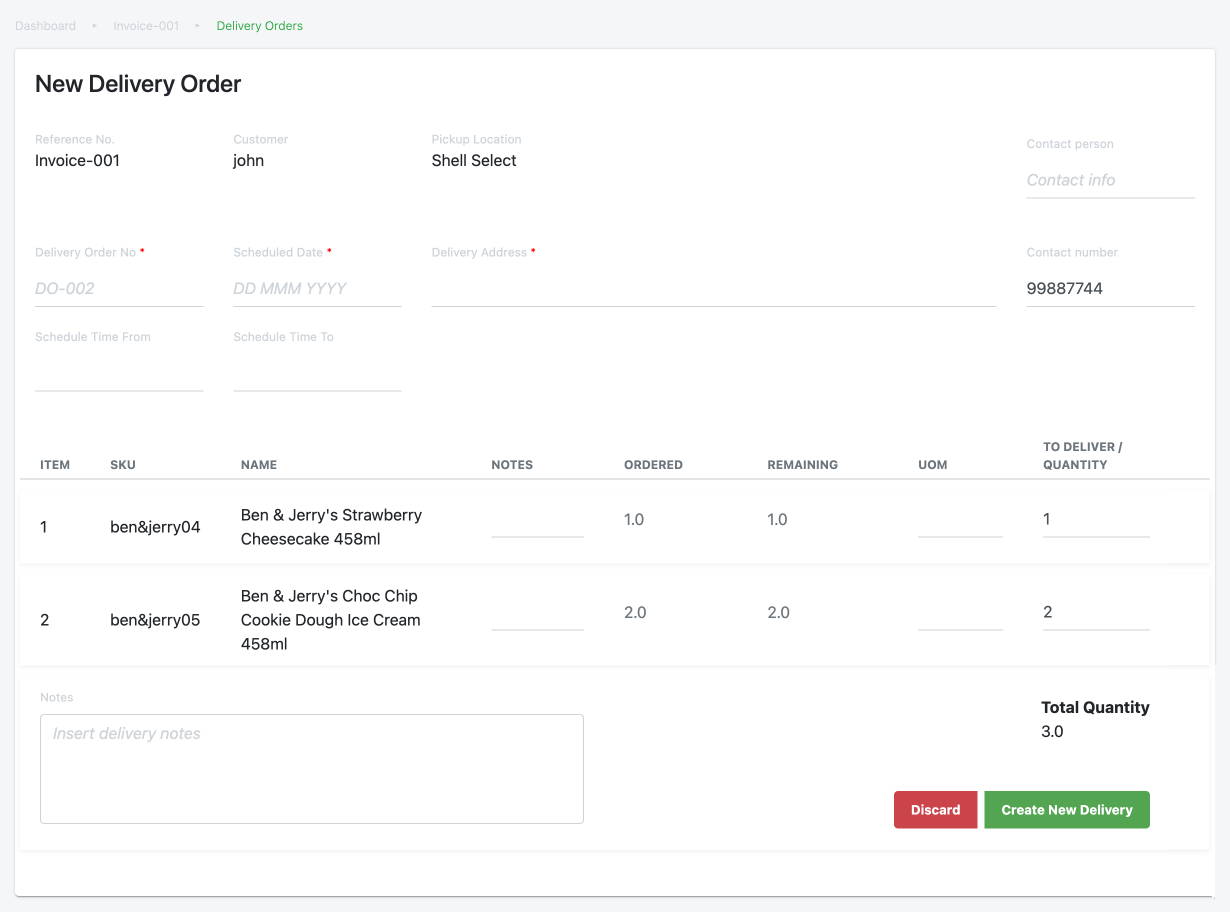The image size is (1230, 912).
Task: Click the NOTES column header
Action: click(x=512, y=465)
